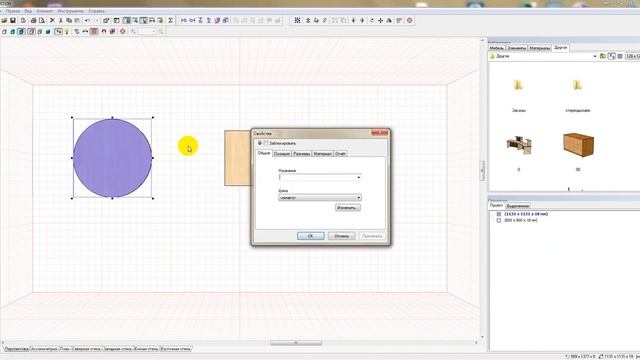Confirm dialog with OK button
This screenshot has height=360, width=640.
[311, 236]
